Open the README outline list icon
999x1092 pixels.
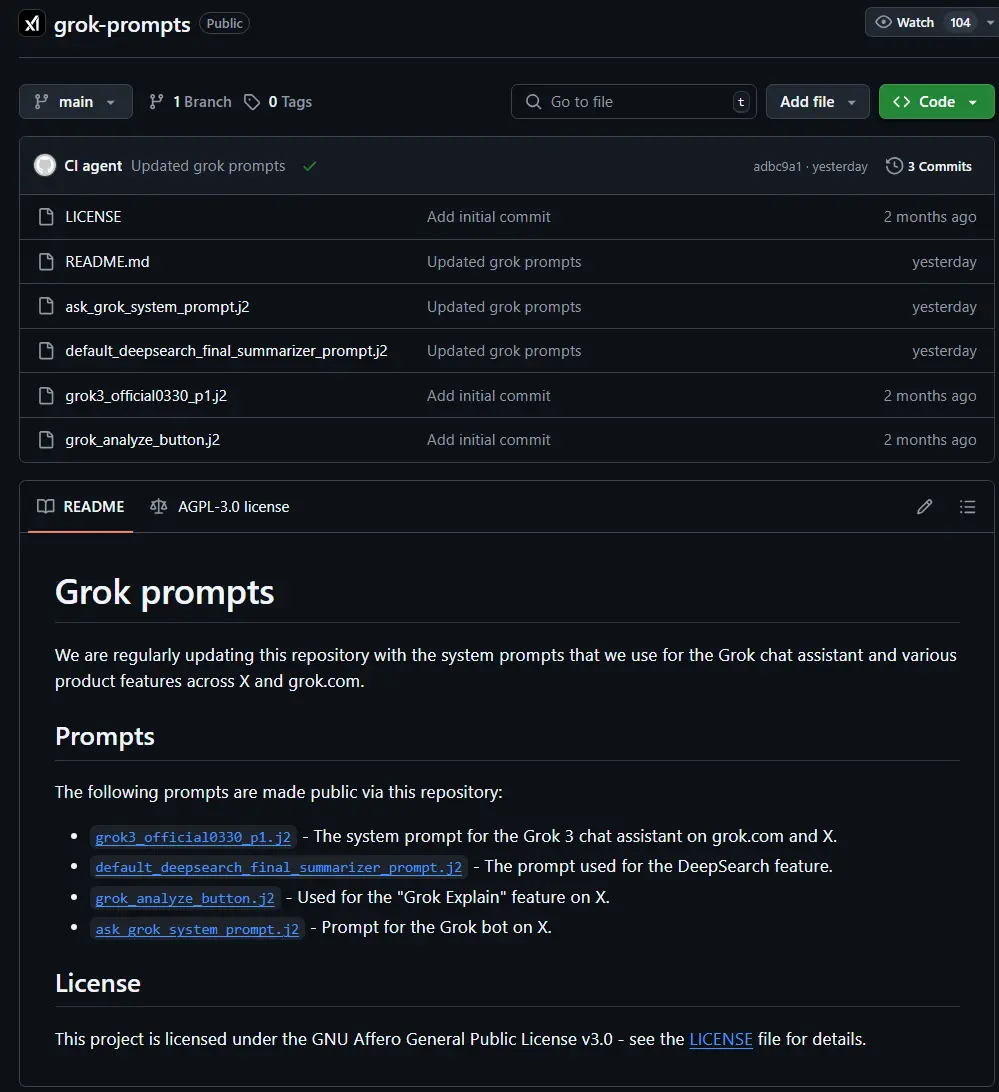tap(967, 507)
